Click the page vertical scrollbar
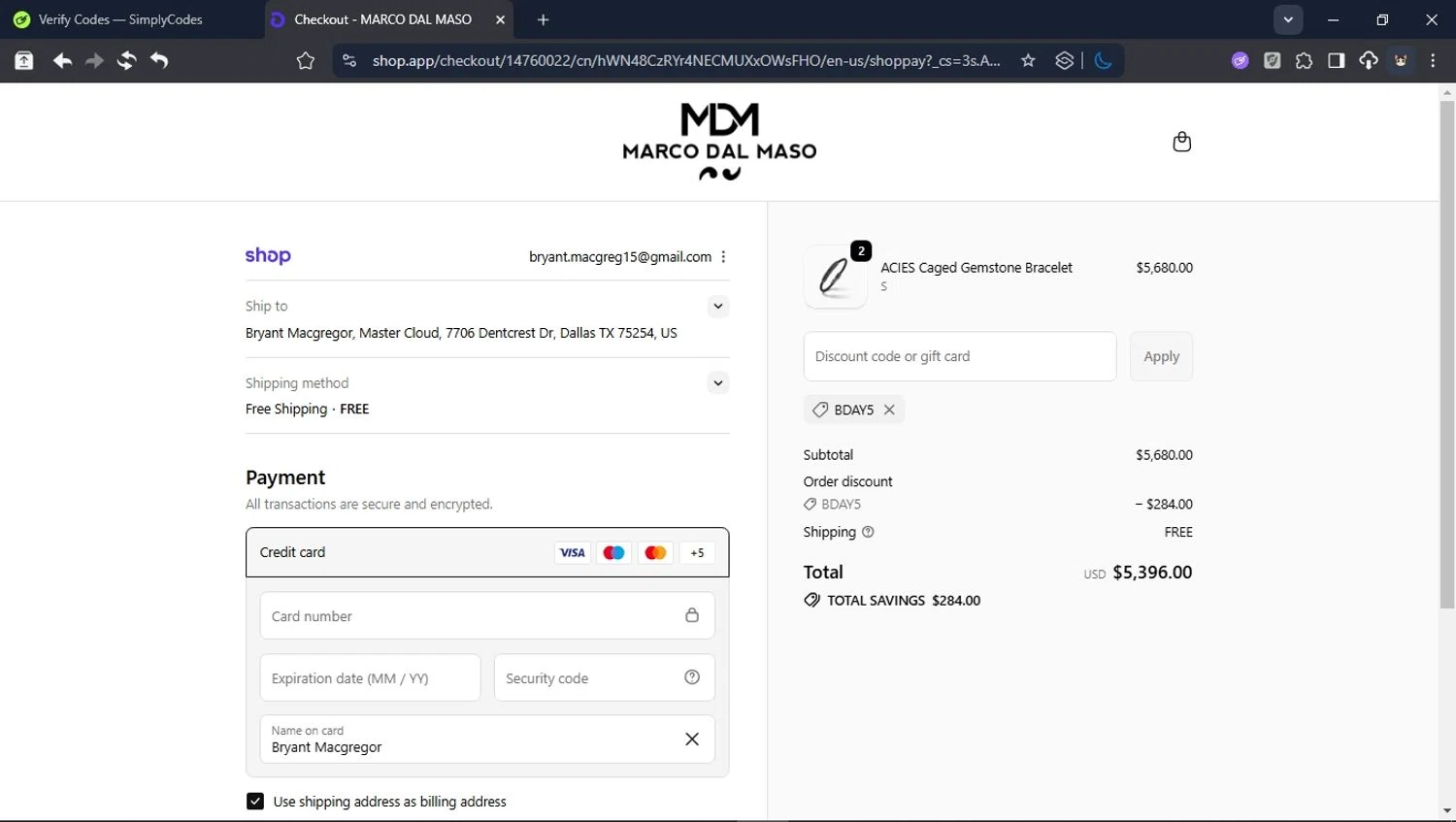 pos(1447,354)
